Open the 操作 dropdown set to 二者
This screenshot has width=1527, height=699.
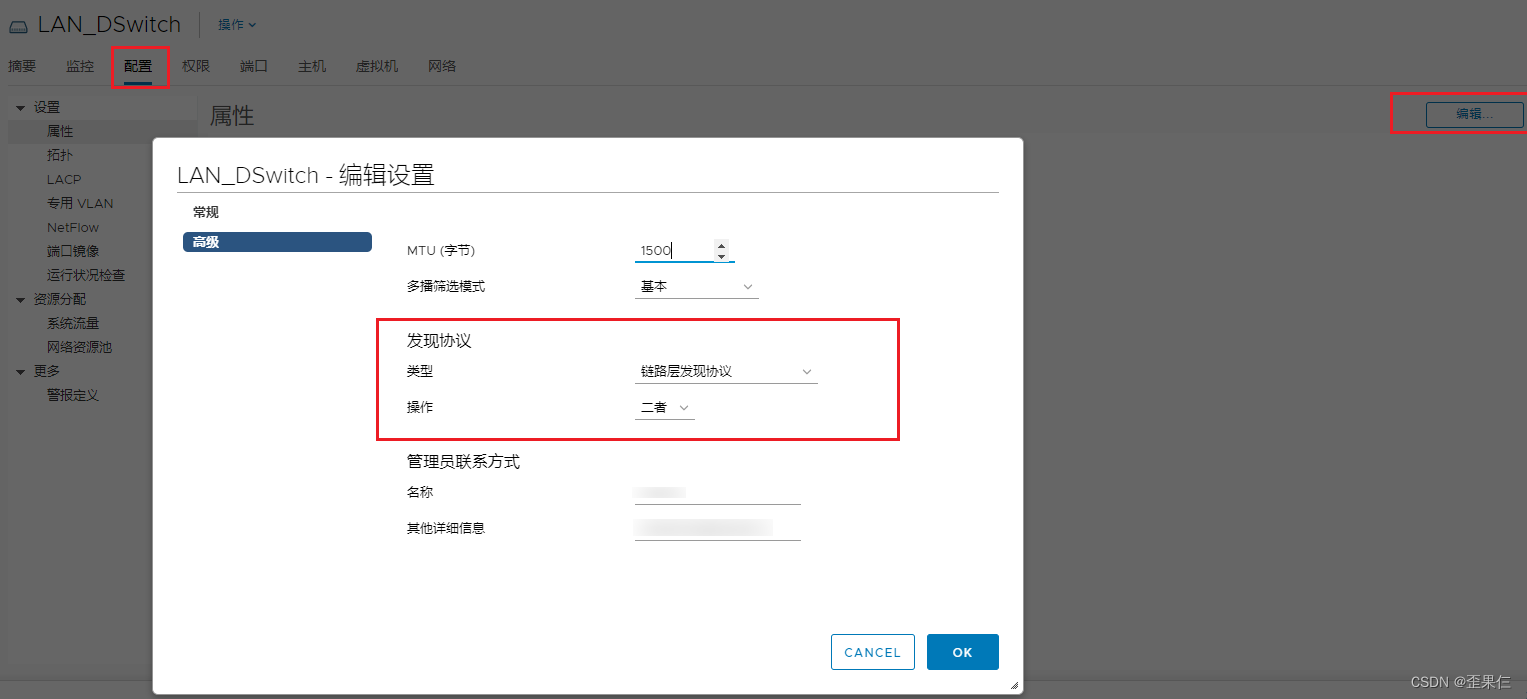pos(665,407)
